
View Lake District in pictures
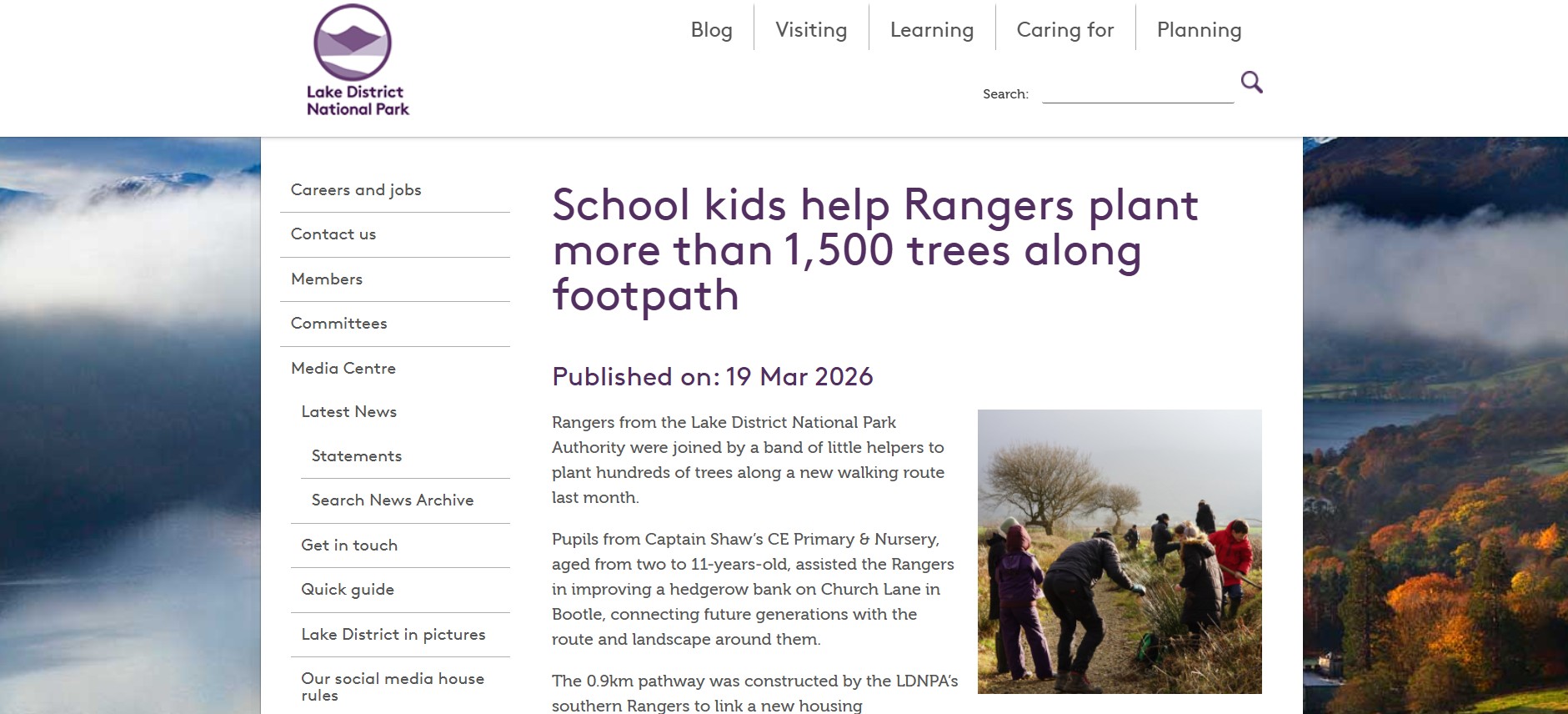pyautogui.click(x=393, y=635)
